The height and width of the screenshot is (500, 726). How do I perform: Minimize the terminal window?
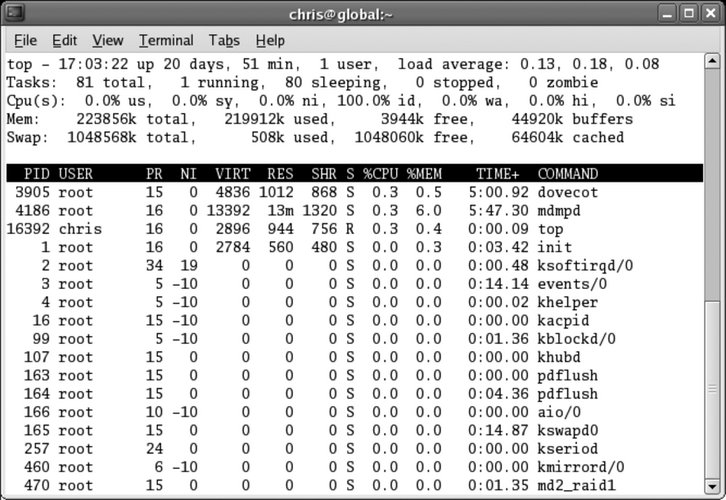point(667,14)
